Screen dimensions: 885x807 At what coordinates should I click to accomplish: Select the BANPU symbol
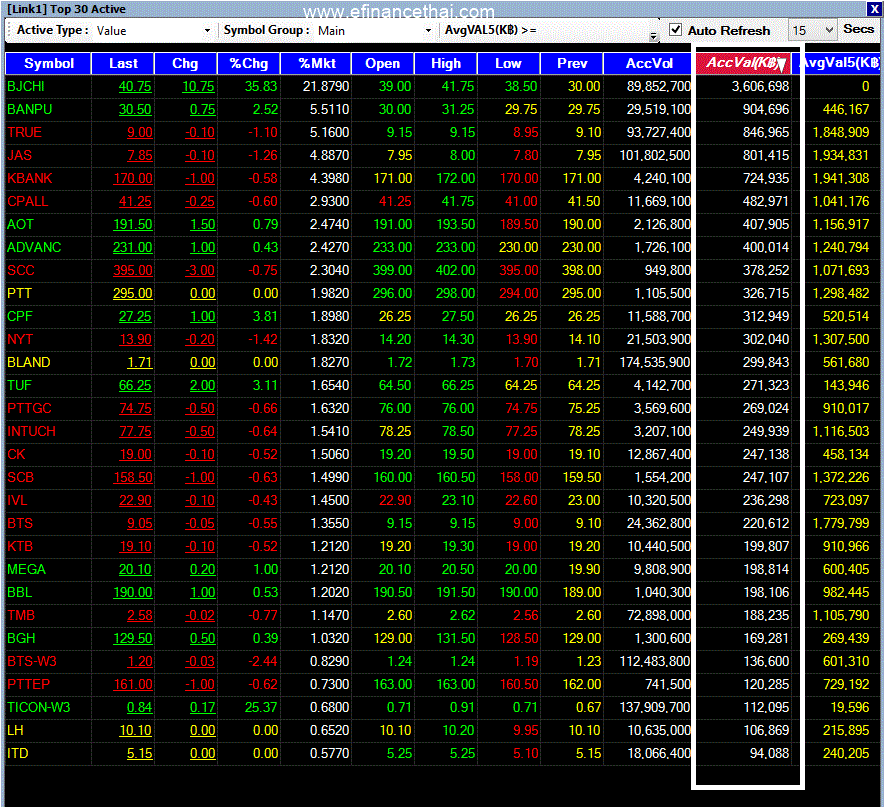[x=30, y=109]
